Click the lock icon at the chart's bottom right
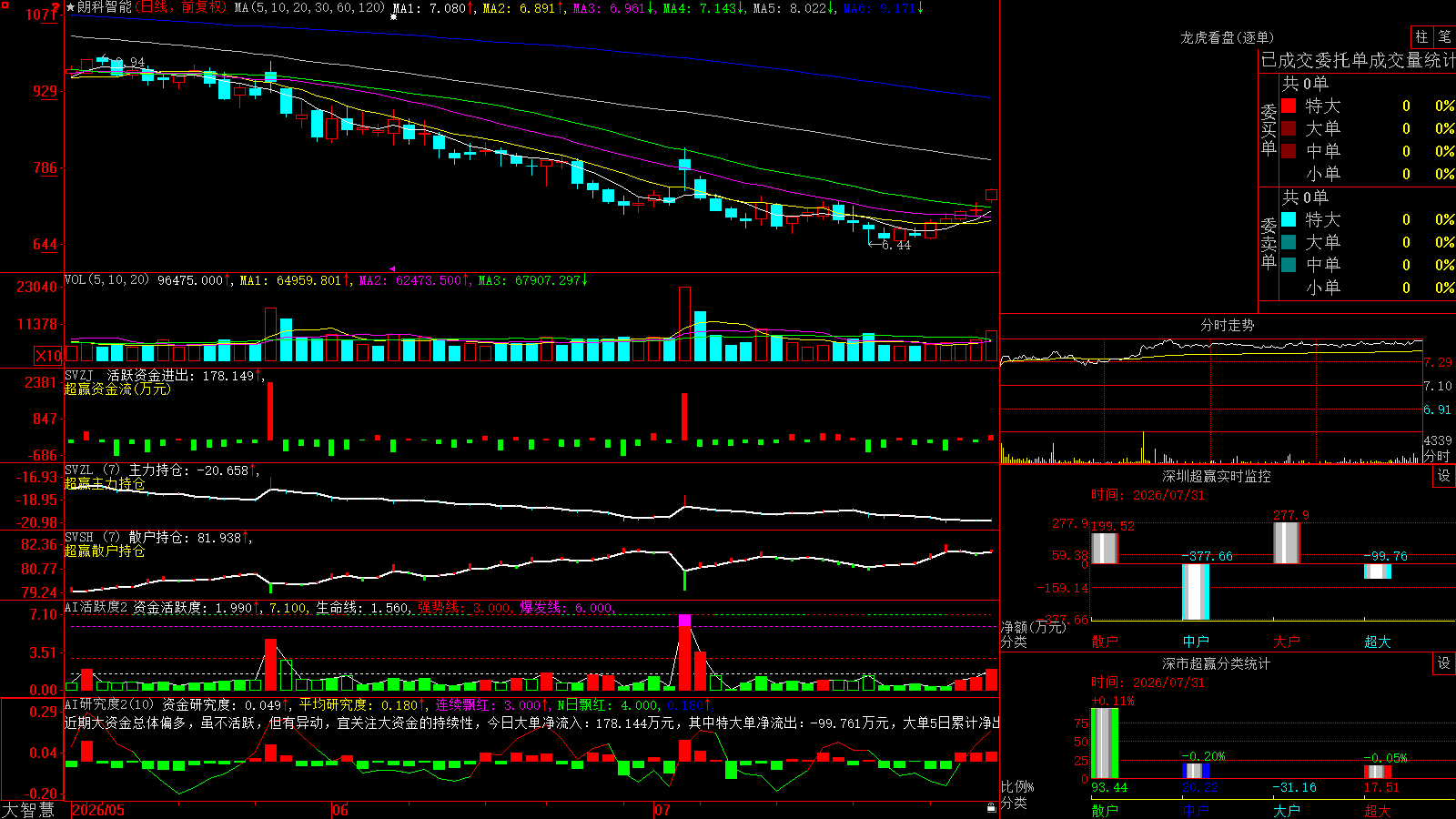This screenshot has width=1456, height=819. pos(992,807)
